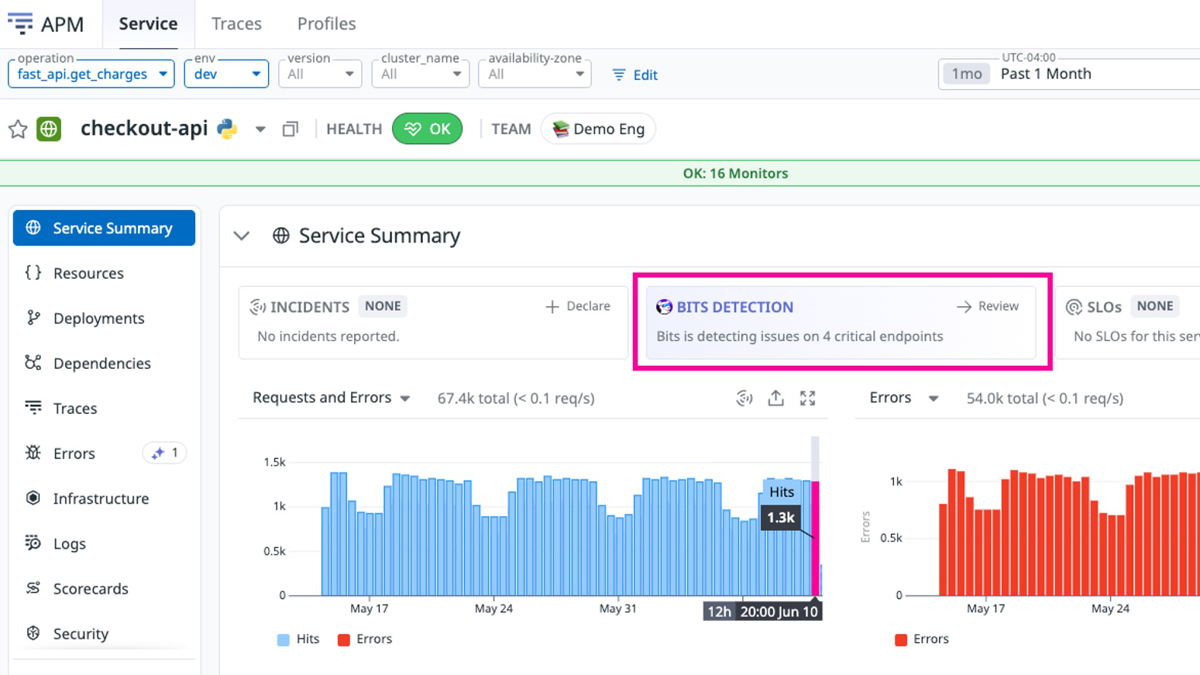Collapse the Service Summary section chevron

[241, 236]
